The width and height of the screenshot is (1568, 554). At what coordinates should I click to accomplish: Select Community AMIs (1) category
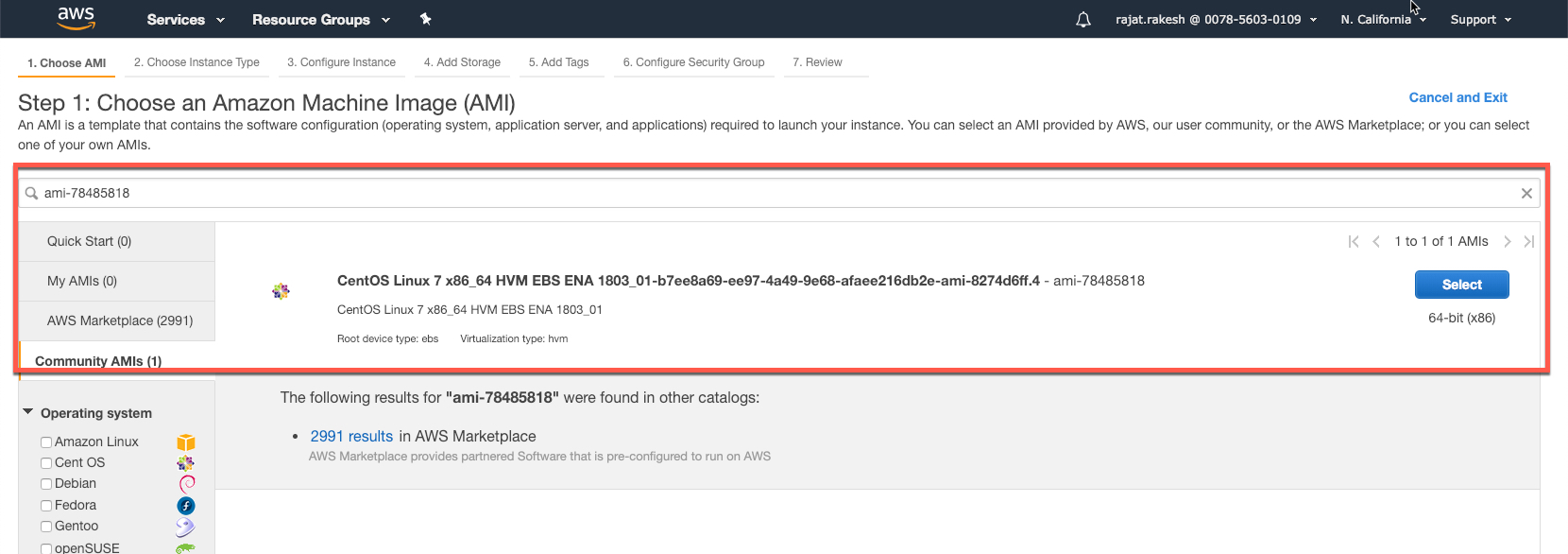pyautogui.click(x=117, y=361)
